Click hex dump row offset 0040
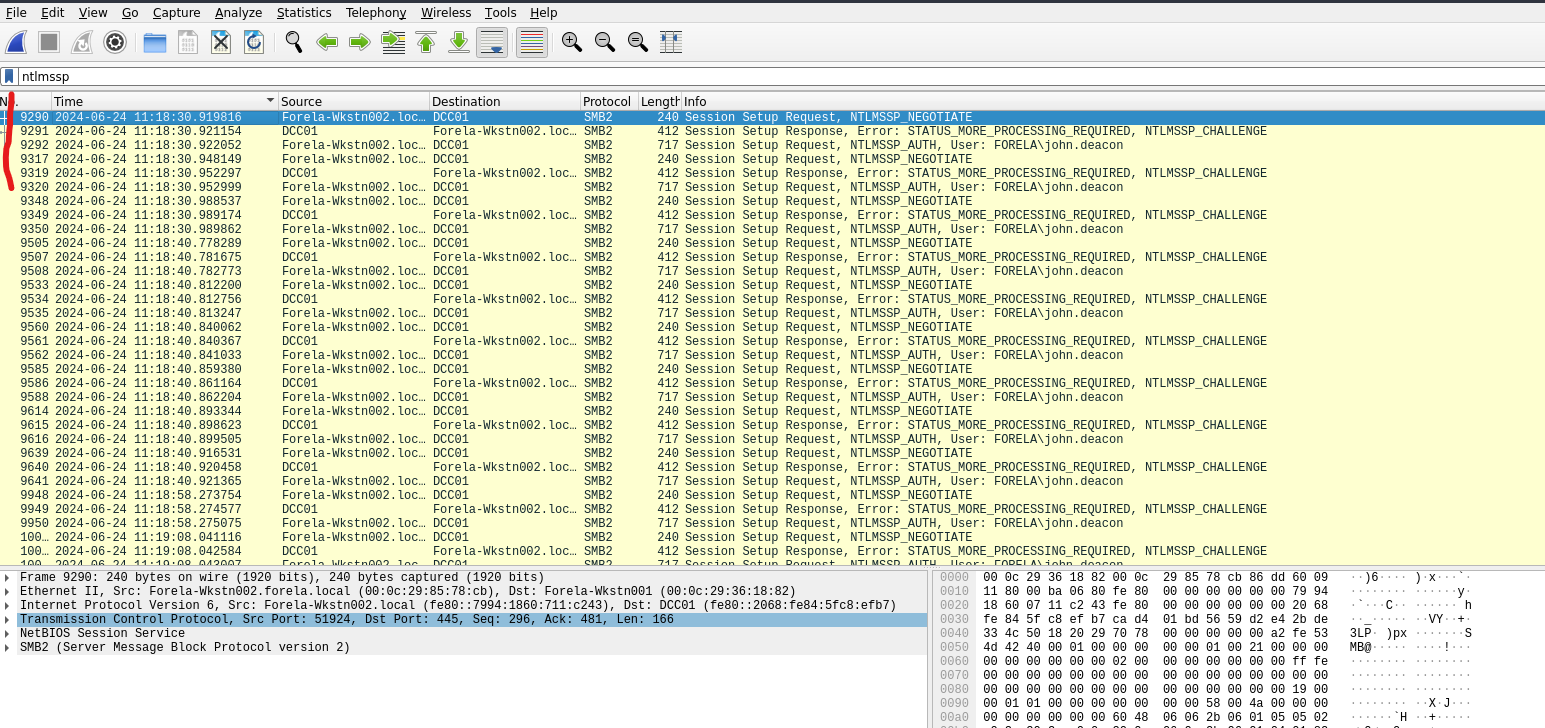 pyautogui.click(x=955, y=633)
